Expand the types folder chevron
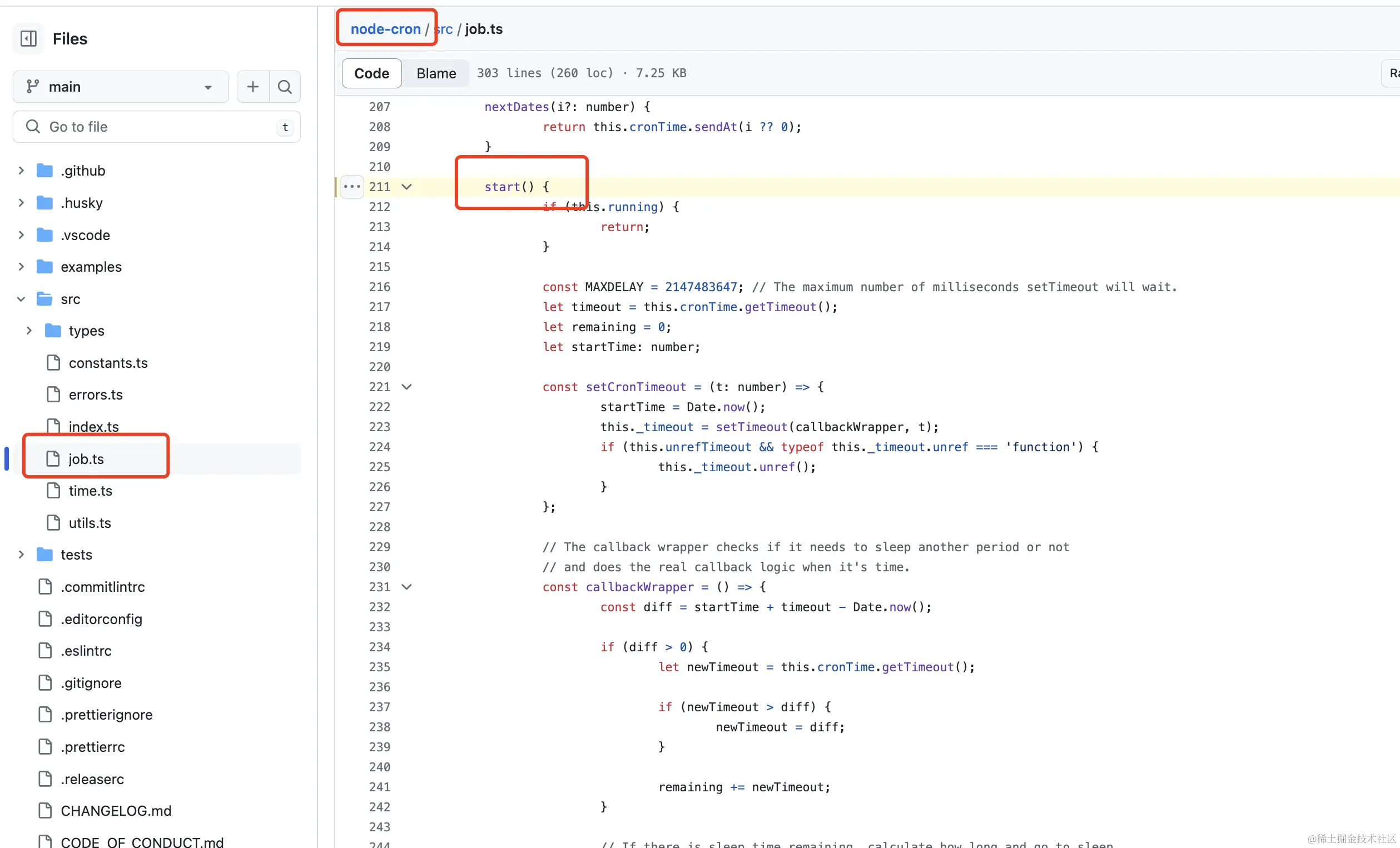 [29, 331]
